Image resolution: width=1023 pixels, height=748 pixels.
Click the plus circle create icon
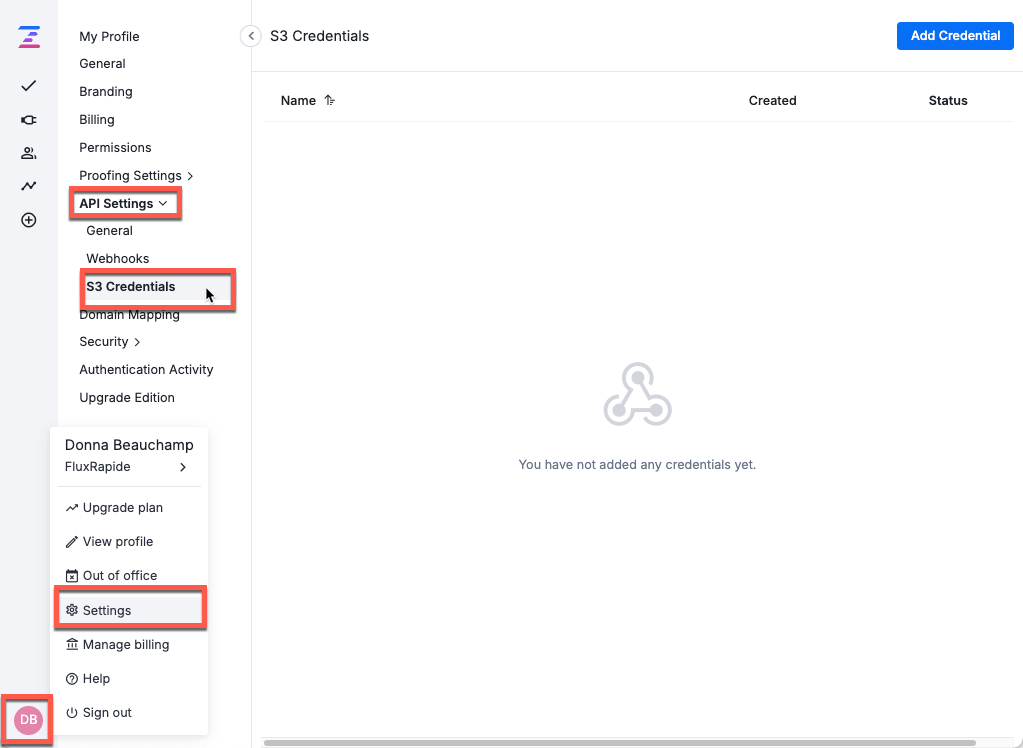[29, 220]
